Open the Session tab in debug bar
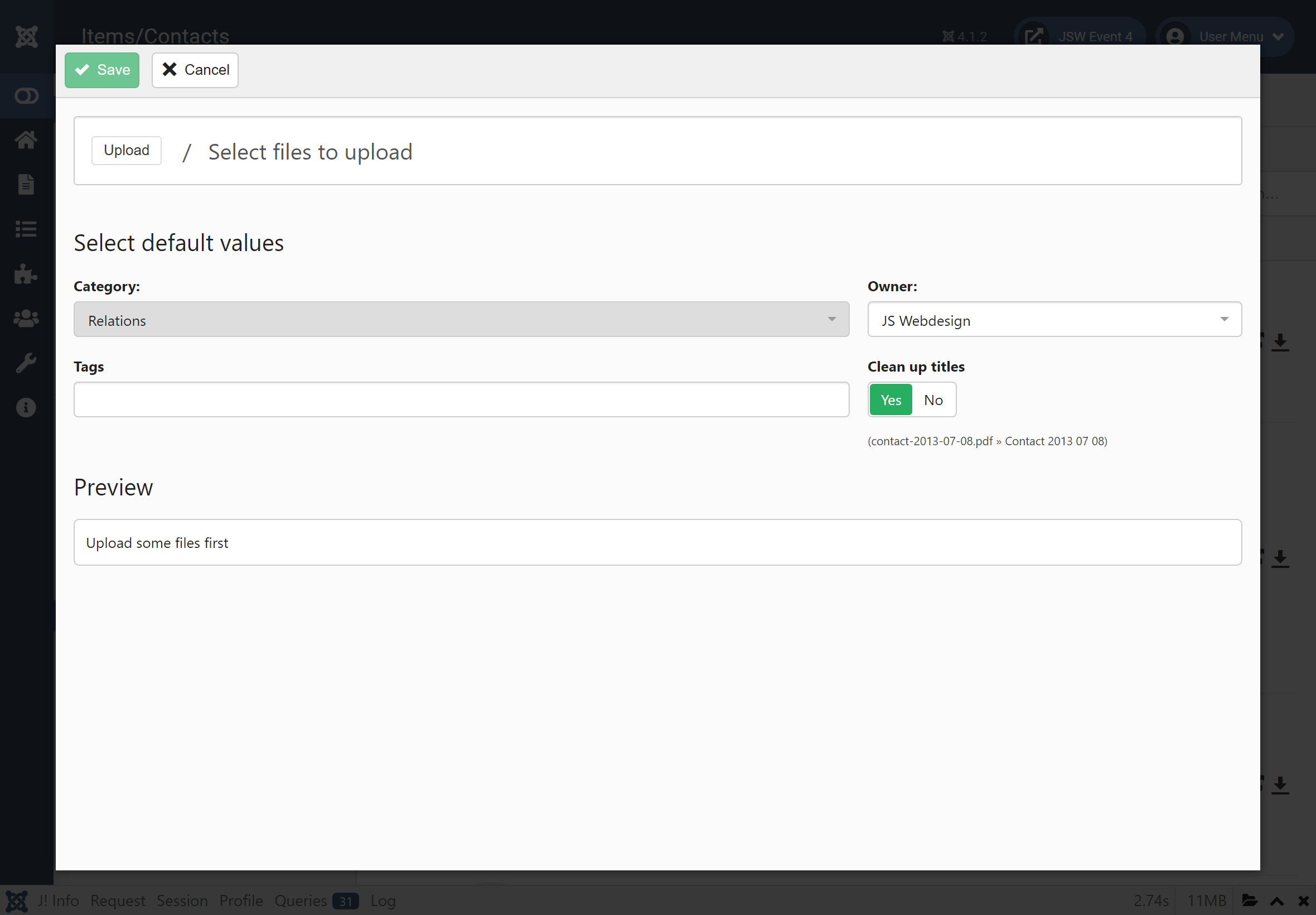The height and width of the screenshot is (915, 1316). [x=182, y=900]
